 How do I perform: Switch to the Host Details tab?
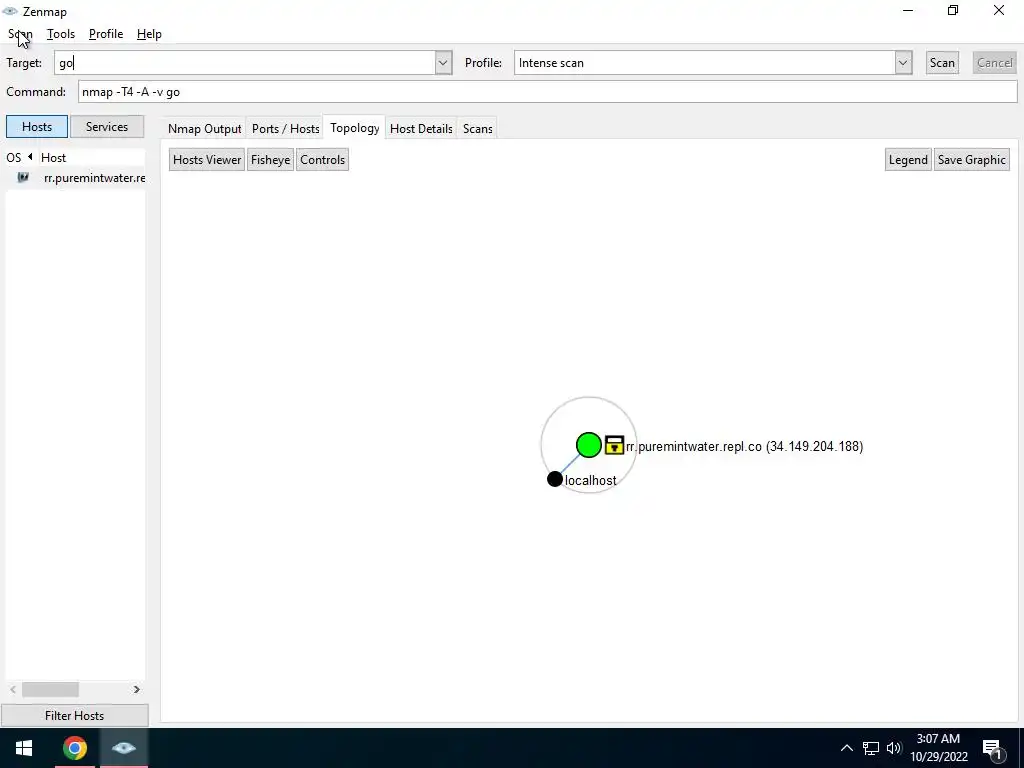pos(421,129)
